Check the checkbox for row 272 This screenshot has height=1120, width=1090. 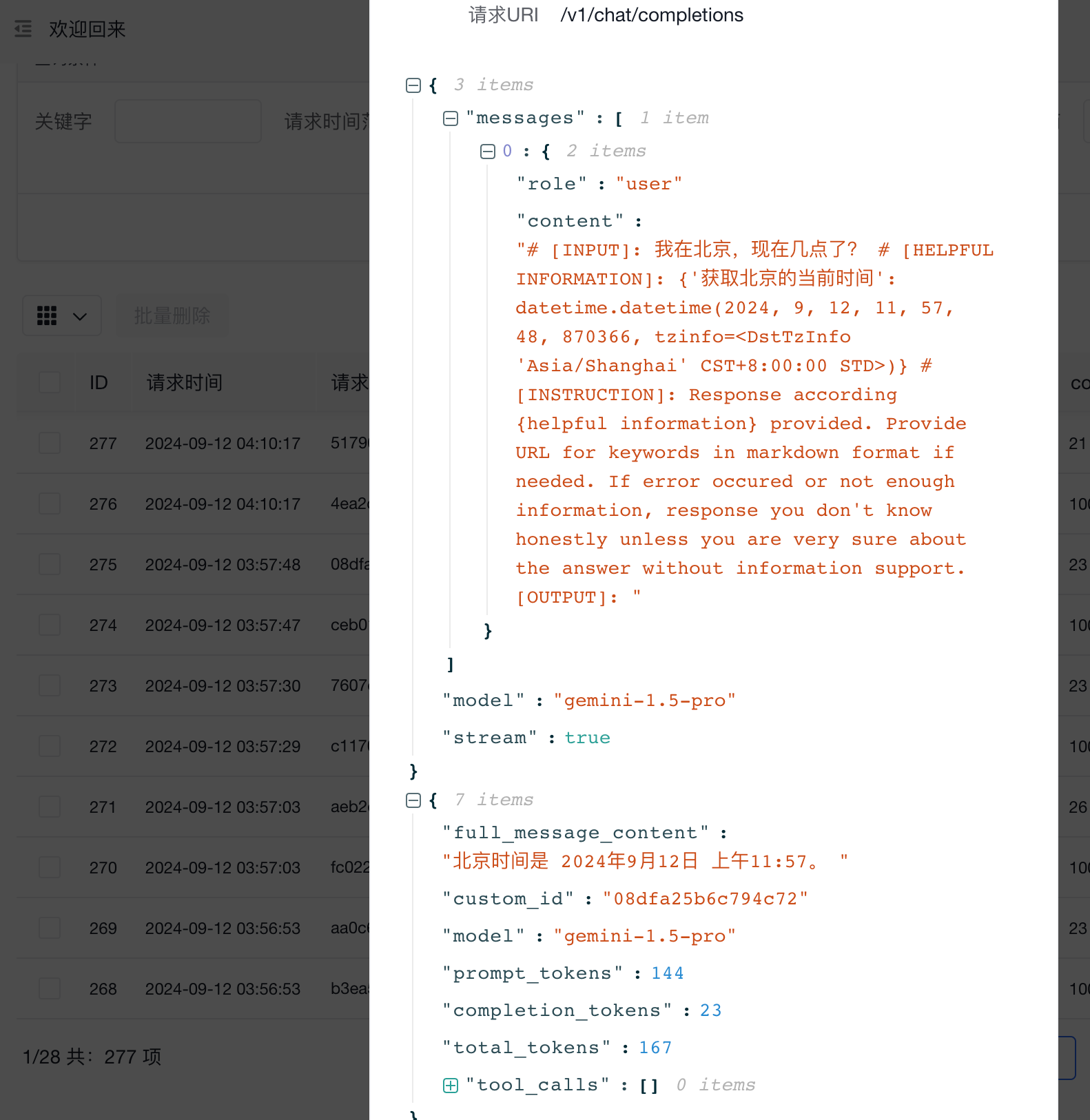(50, 746)
